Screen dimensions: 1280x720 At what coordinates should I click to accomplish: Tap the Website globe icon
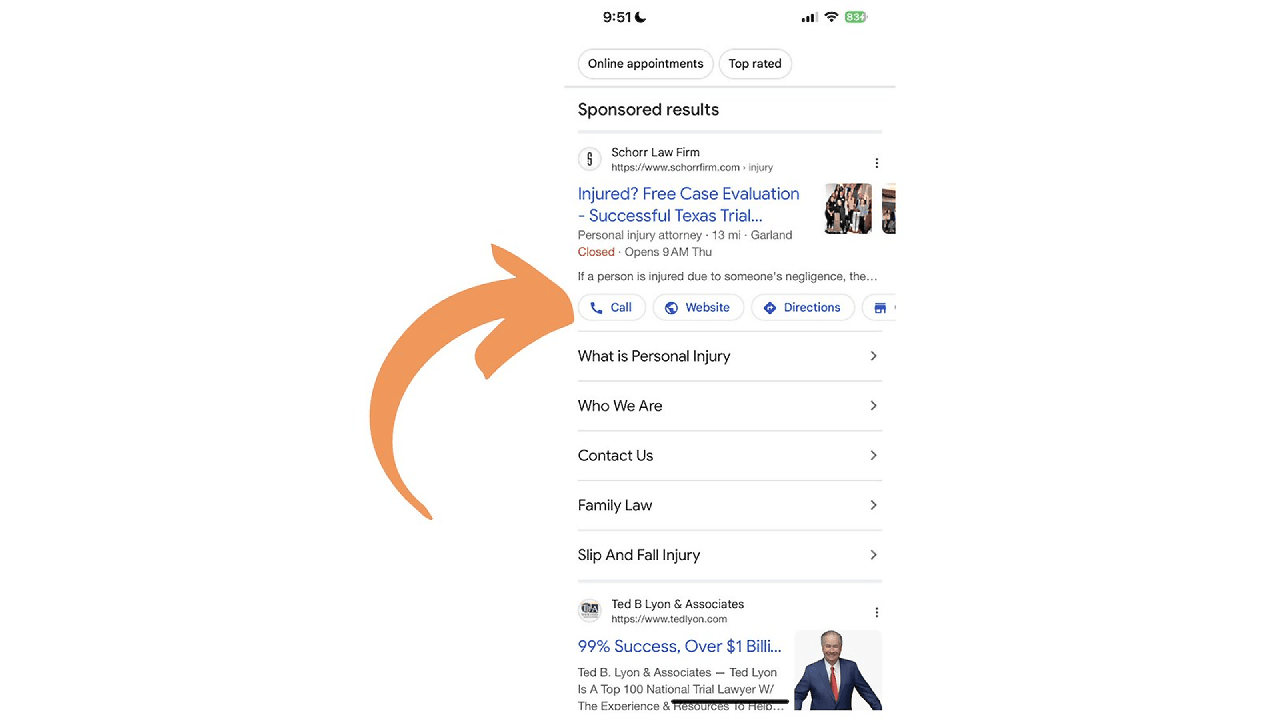pos(671,308)
